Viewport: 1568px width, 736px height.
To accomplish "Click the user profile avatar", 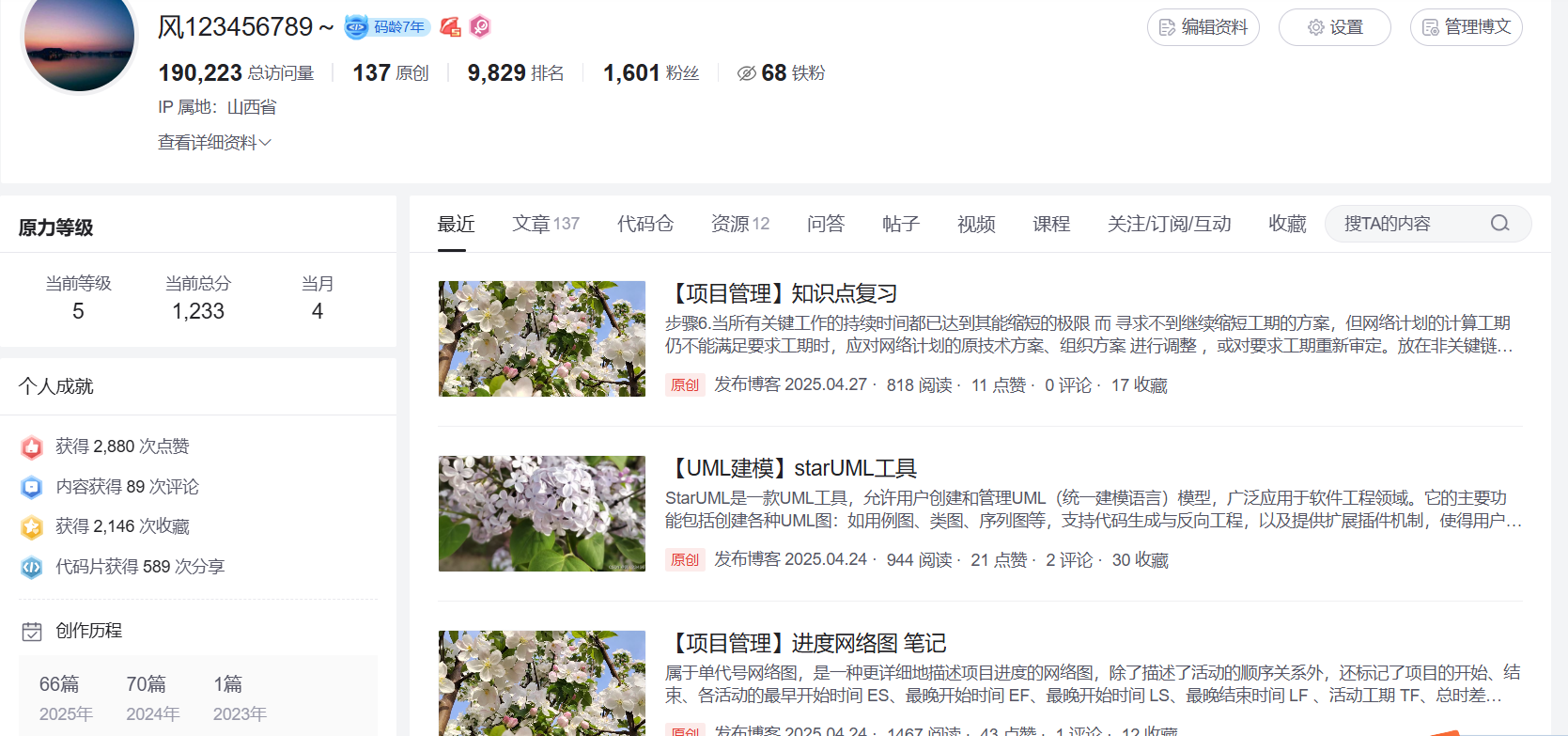I will [x=80, y=38].
